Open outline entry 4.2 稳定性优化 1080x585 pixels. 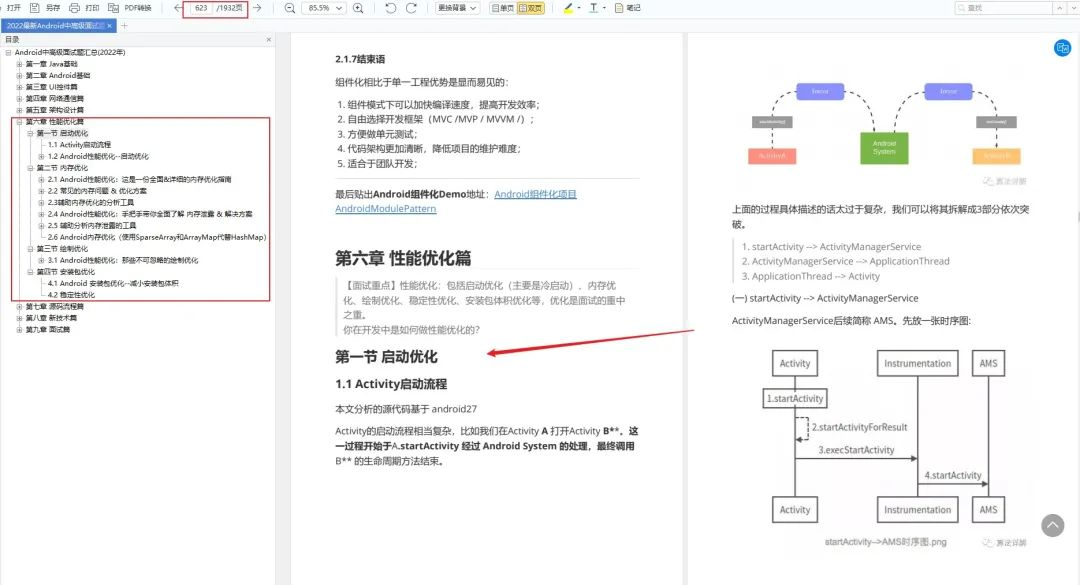(x=71, y=295)
